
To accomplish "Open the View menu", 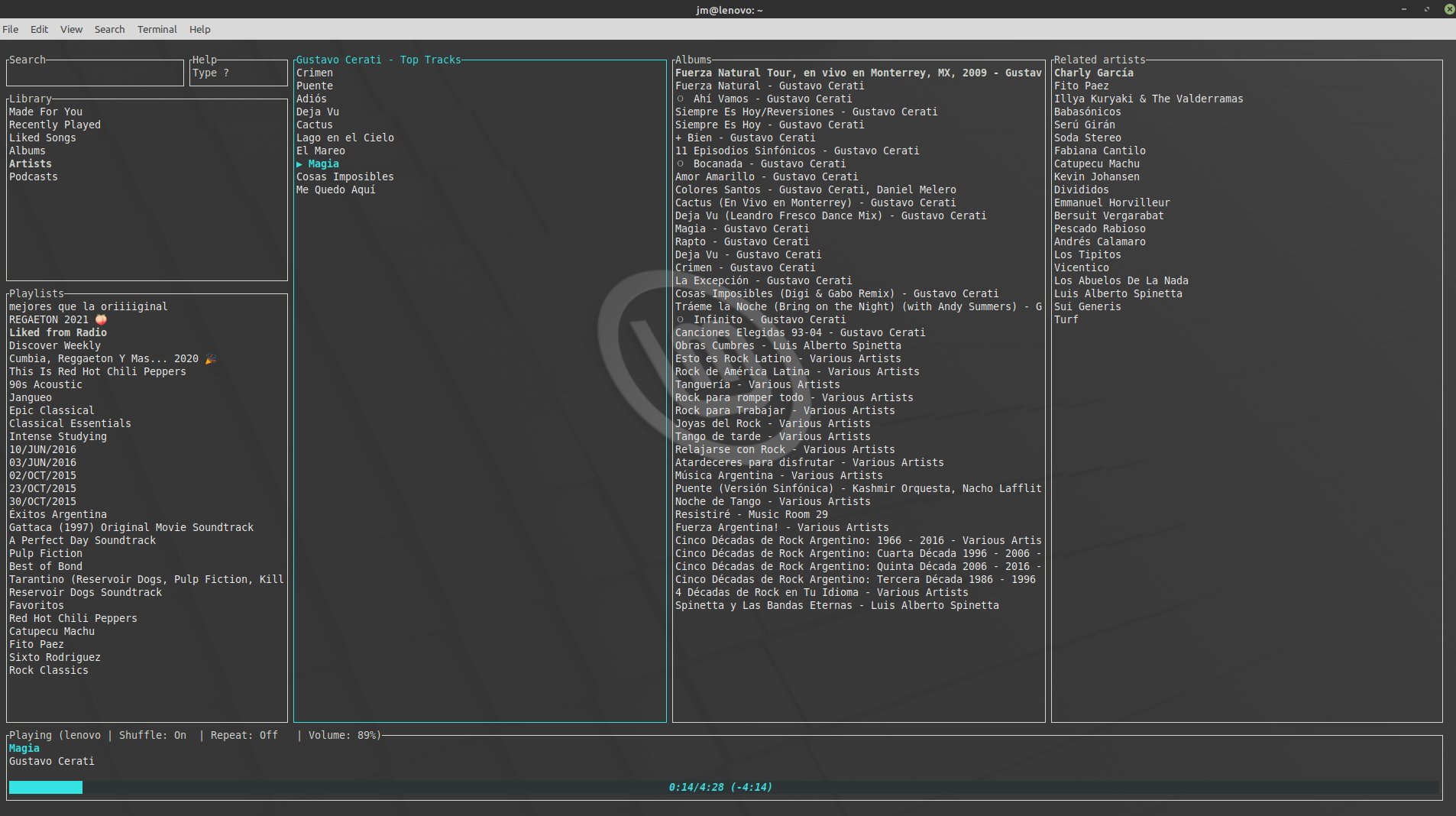I will [71, 29].
